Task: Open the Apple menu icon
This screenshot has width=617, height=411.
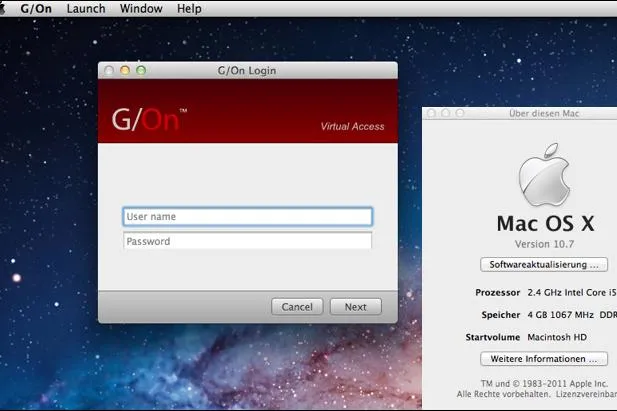Action: [2, 8]
